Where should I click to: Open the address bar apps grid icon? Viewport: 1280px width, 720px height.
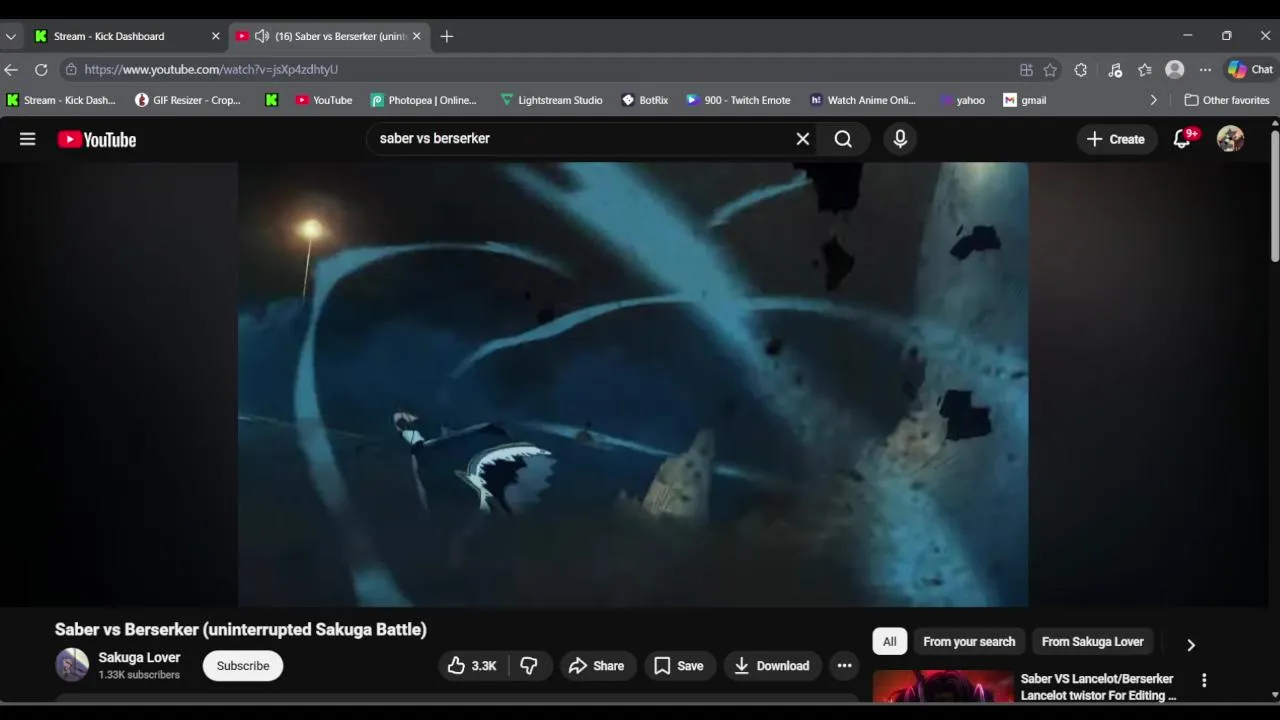click(1026, 70)
